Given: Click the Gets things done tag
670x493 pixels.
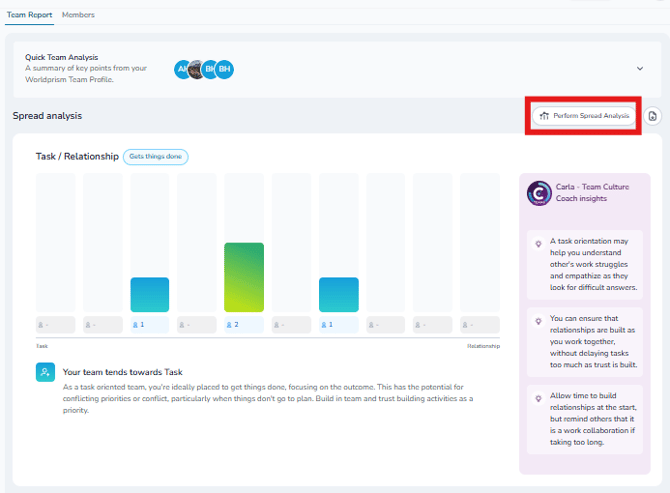Looking at the screenshot, I should [156, 157].
